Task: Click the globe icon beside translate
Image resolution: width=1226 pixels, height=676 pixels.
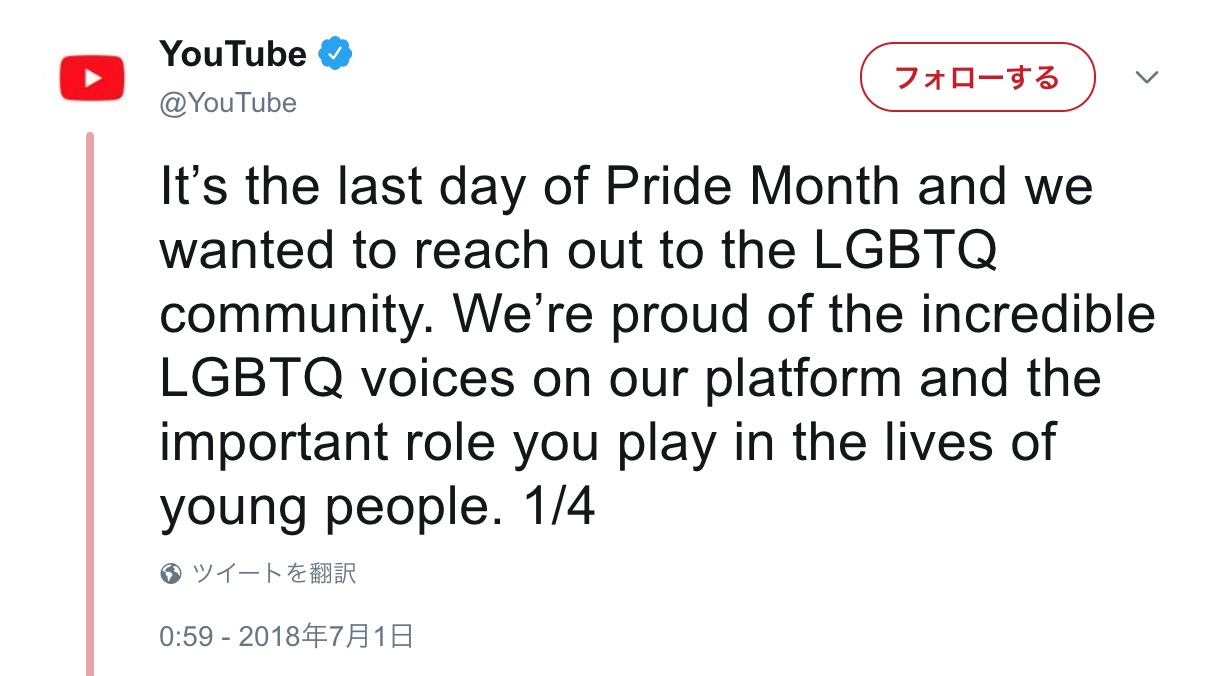Action: point(171,574)
